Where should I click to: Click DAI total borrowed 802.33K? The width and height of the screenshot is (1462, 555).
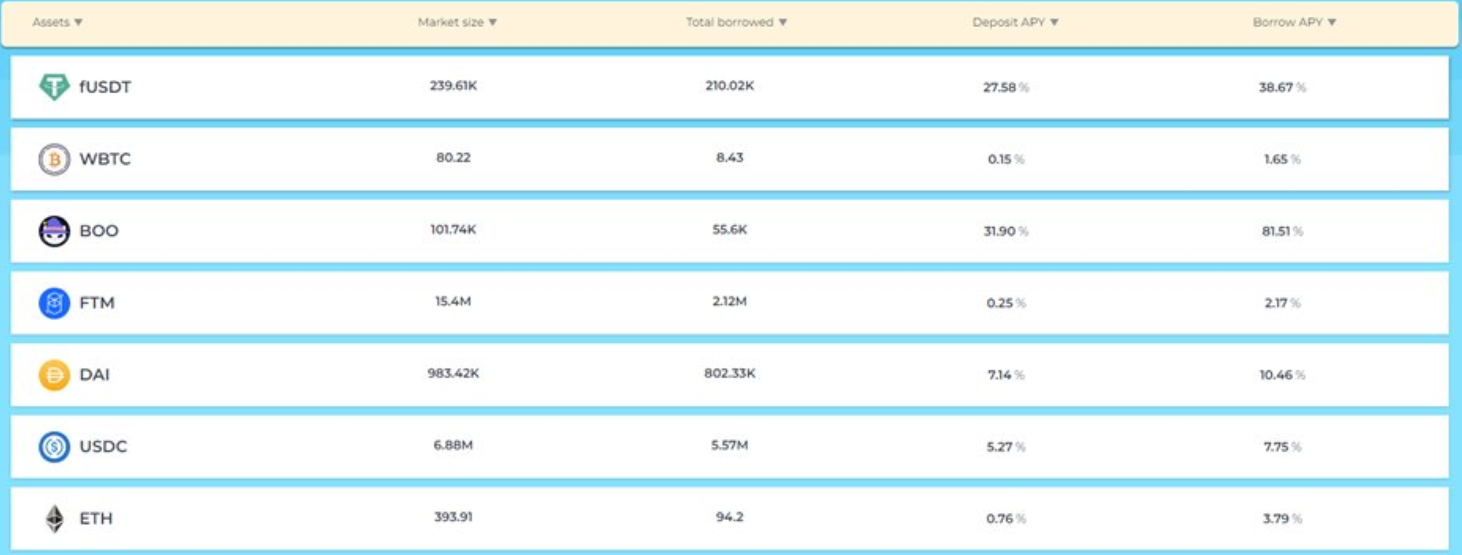point(730,374)
